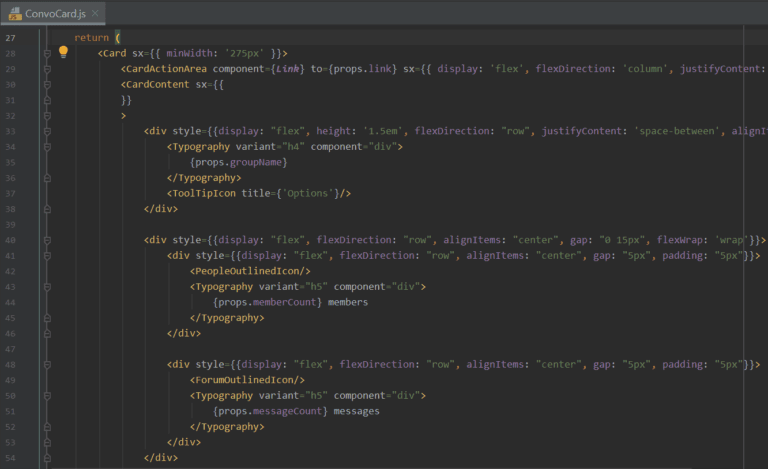Toggle fold end marker on line 54

point(48,458)
